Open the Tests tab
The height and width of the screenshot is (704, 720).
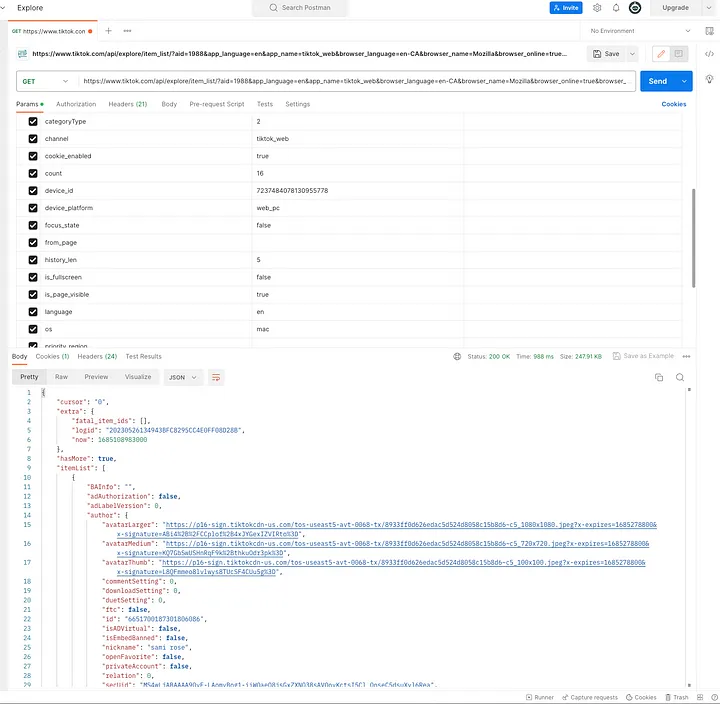[x=264, y=104]
